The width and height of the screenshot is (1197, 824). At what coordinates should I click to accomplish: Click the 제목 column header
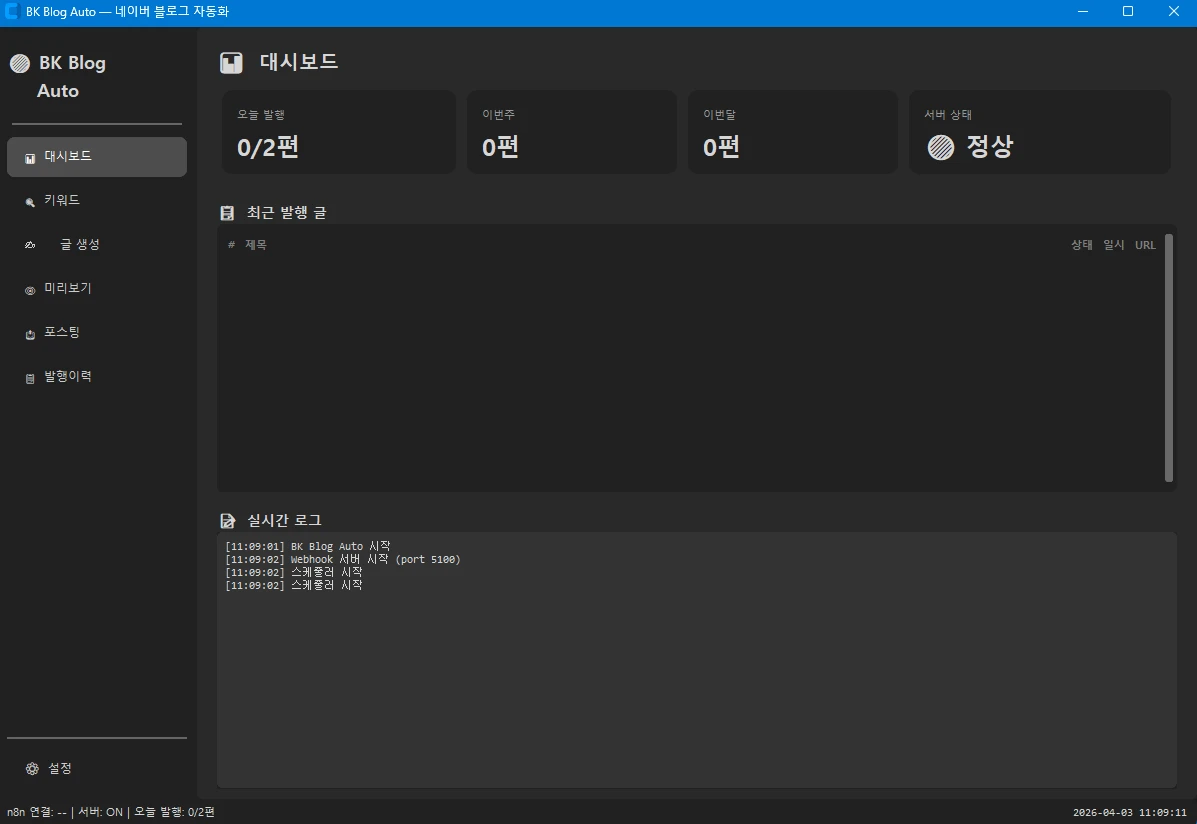click(x=256, y=245)
